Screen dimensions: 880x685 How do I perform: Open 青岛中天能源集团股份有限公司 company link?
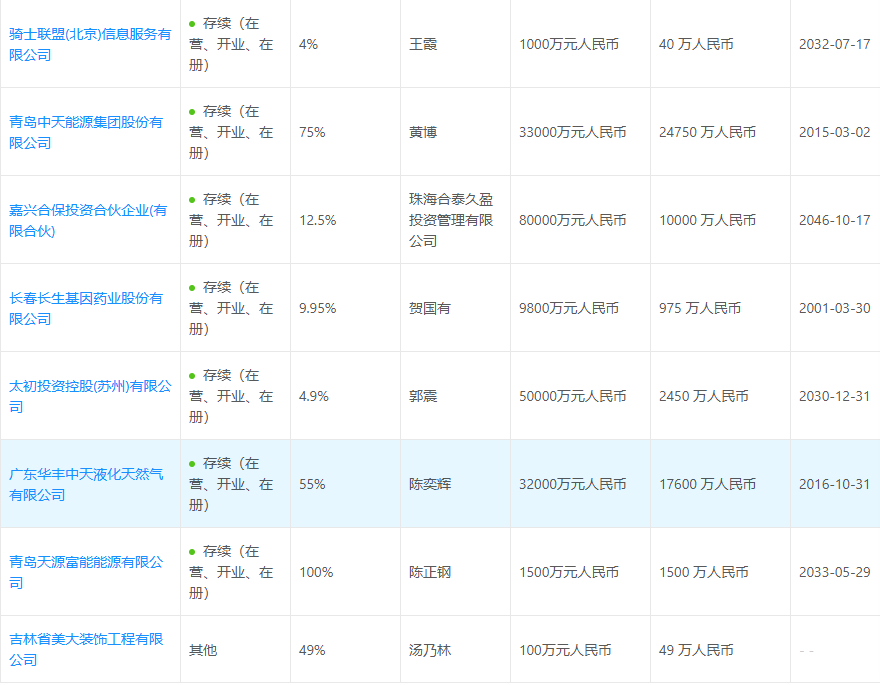[x=86, y=132]
